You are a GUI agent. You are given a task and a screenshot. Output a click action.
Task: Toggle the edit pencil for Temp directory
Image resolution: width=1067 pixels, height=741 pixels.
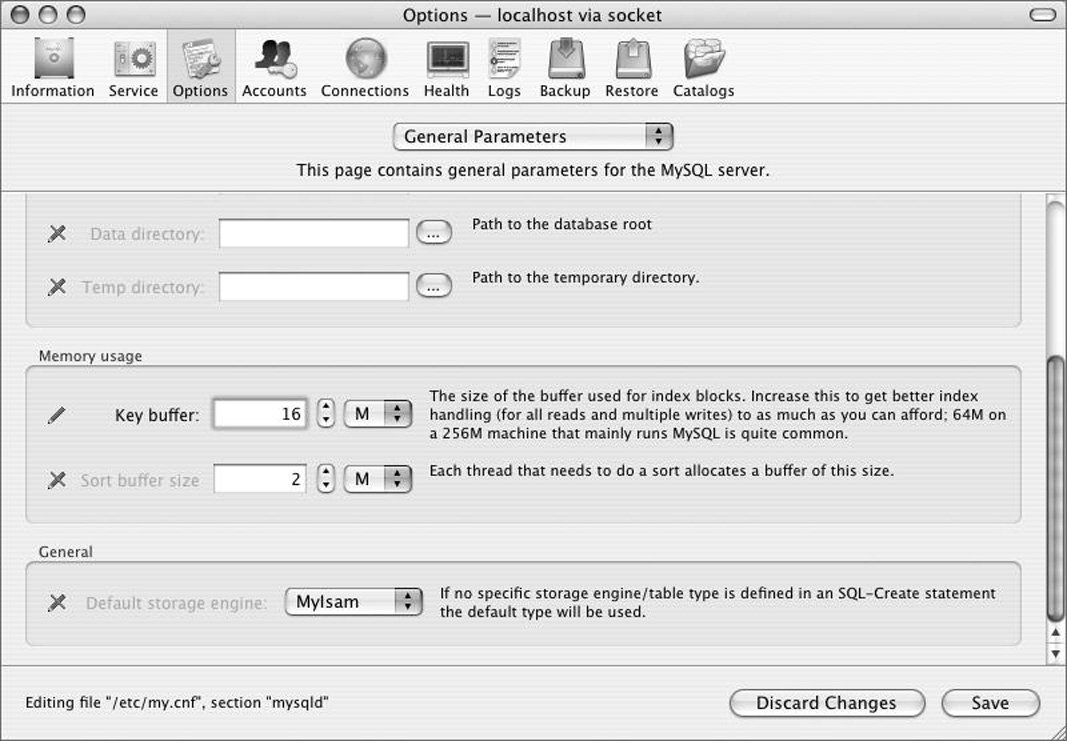(57, 286)
